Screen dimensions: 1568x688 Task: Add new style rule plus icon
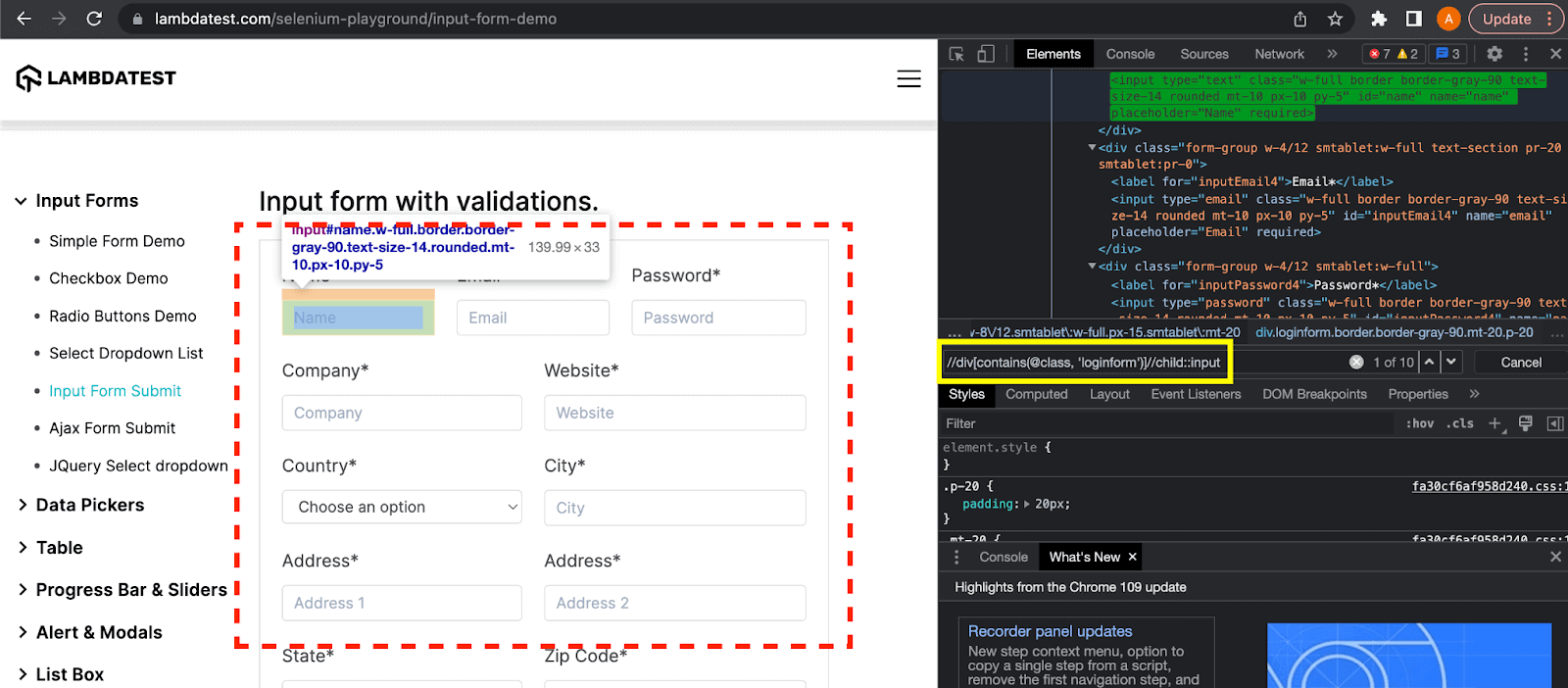[x=1495, y=423]
